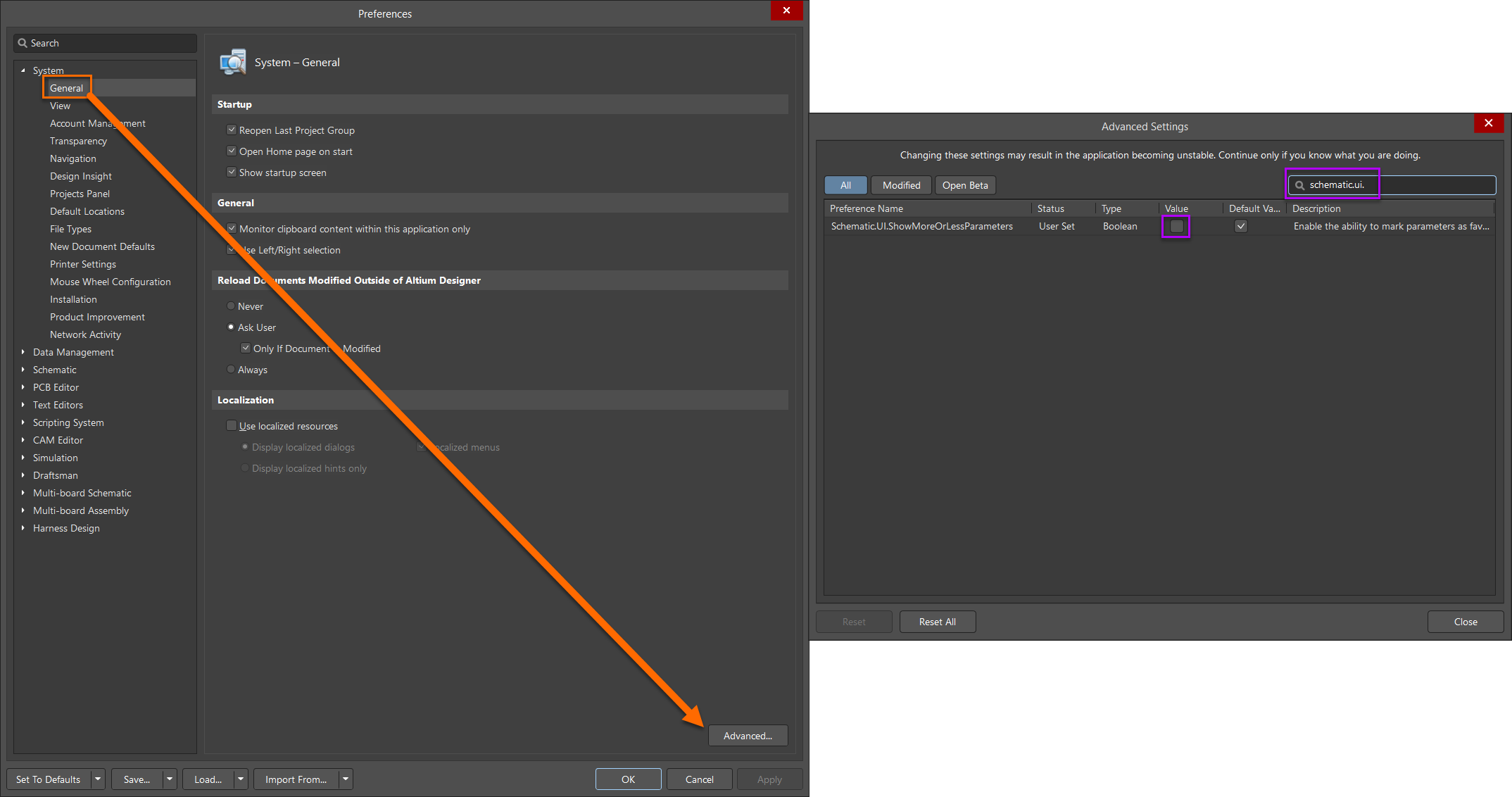Click the System General page icon
The image size is (1512, 797).
(x=233, y=62)
